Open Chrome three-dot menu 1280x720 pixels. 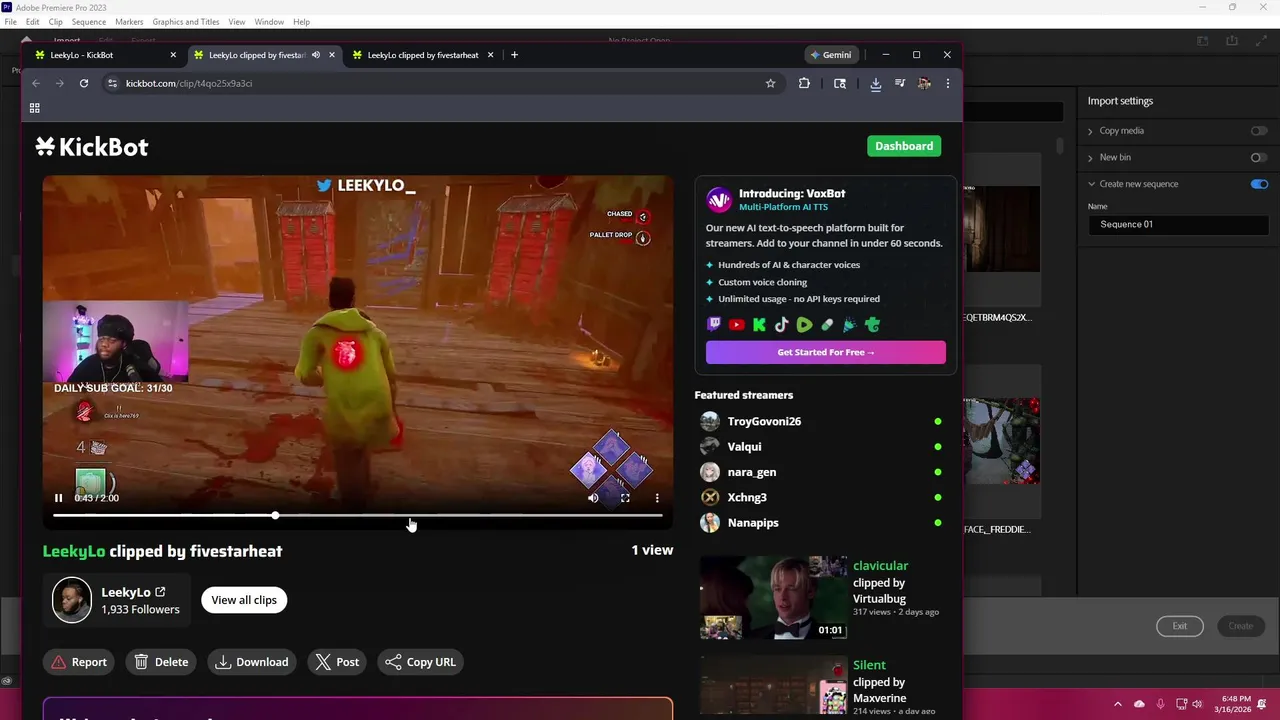click(947, 83)
